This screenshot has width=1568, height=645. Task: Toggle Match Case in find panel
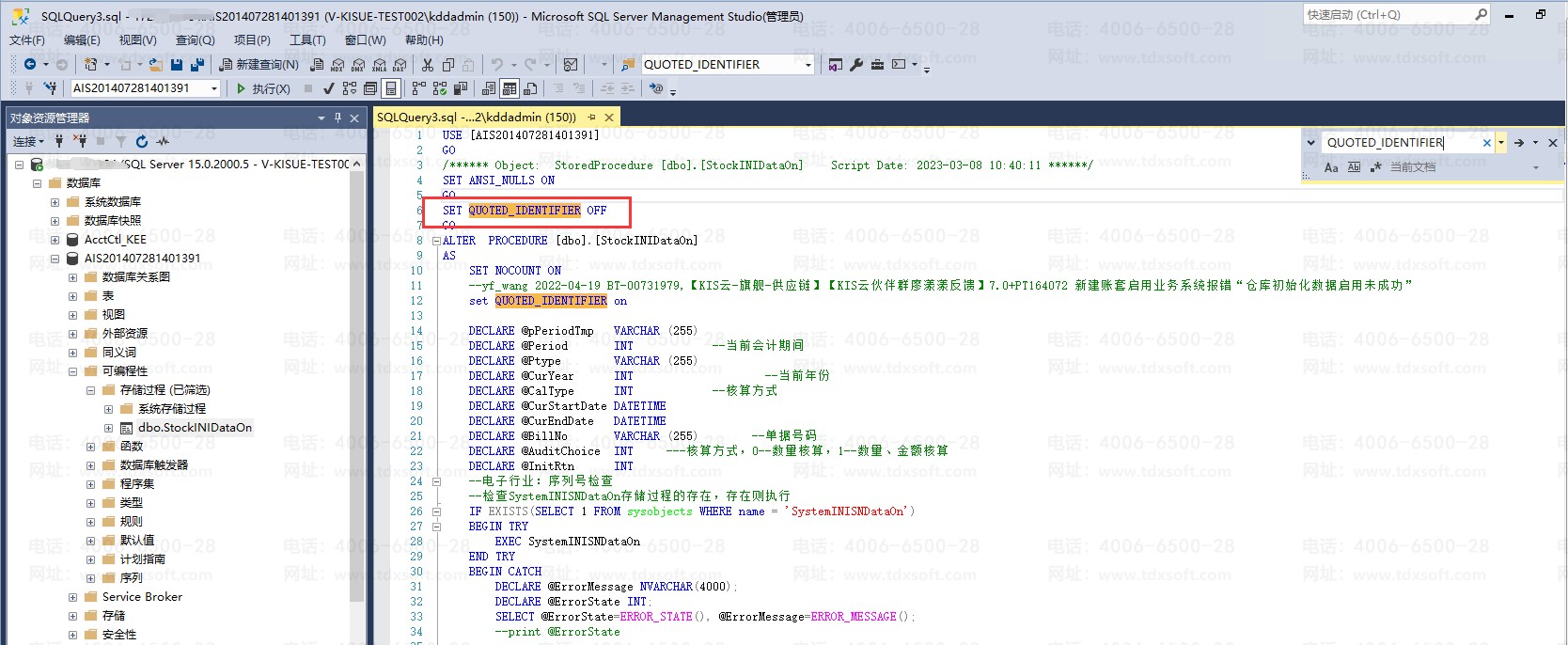[1331, 167]
